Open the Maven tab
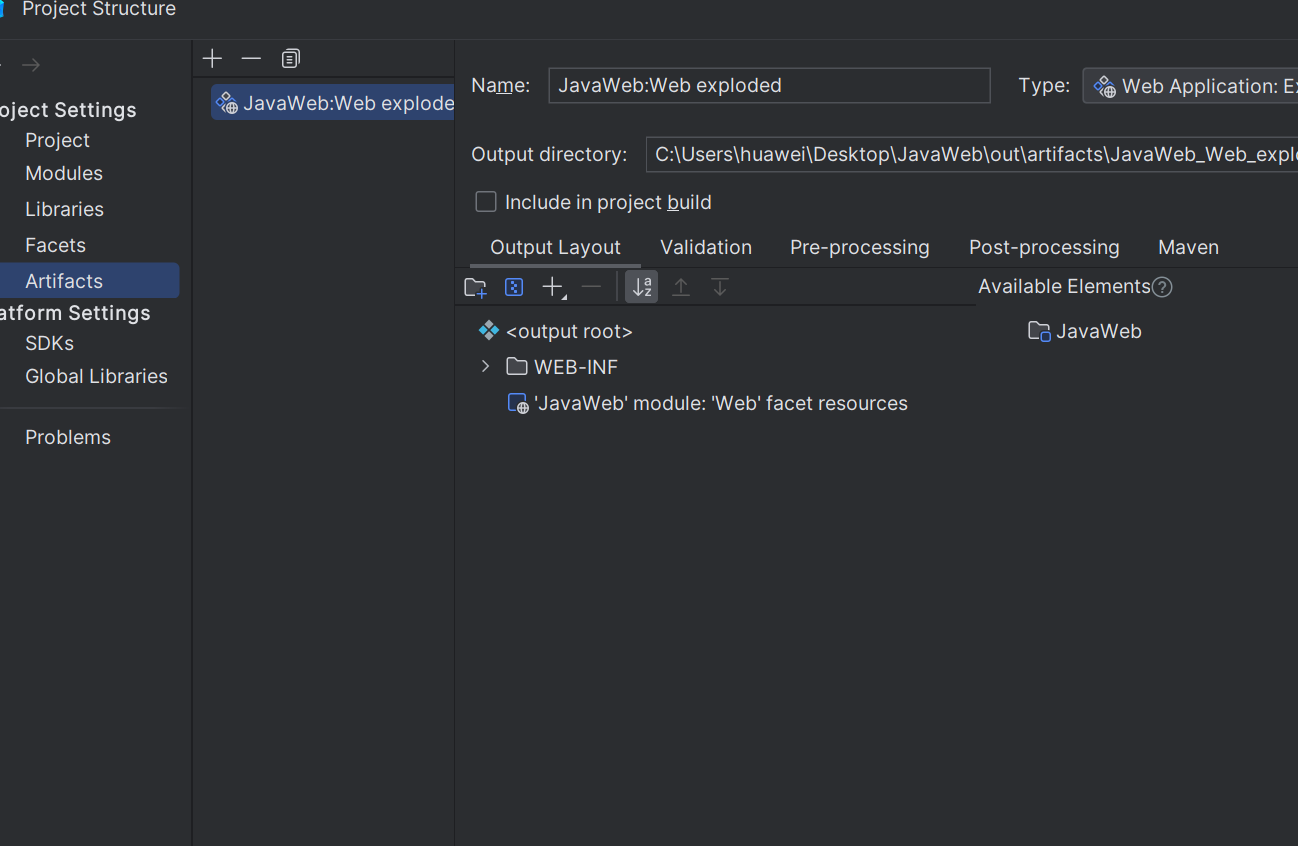Viewport: 1298px width, 846px height. (x=1188, y=247)
